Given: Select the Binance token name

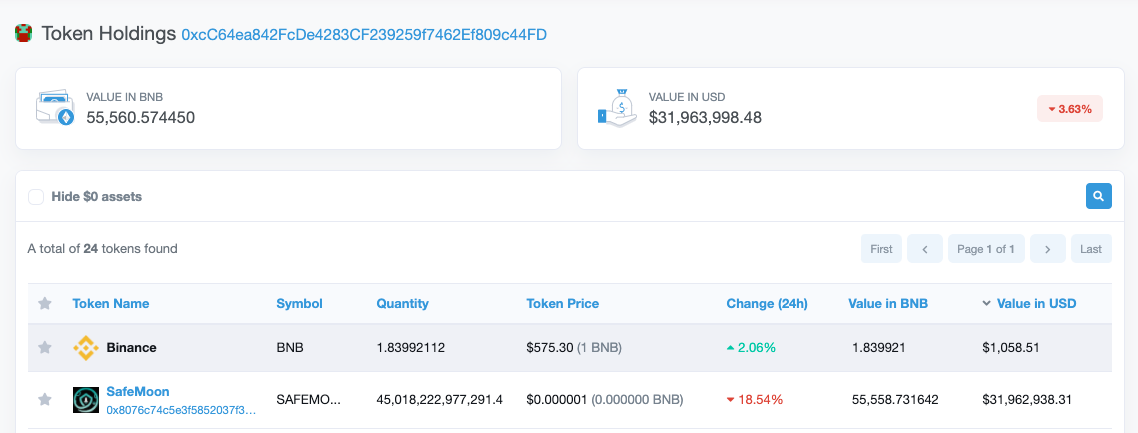Looking at the screenshot, I should [x=131, y=347].
